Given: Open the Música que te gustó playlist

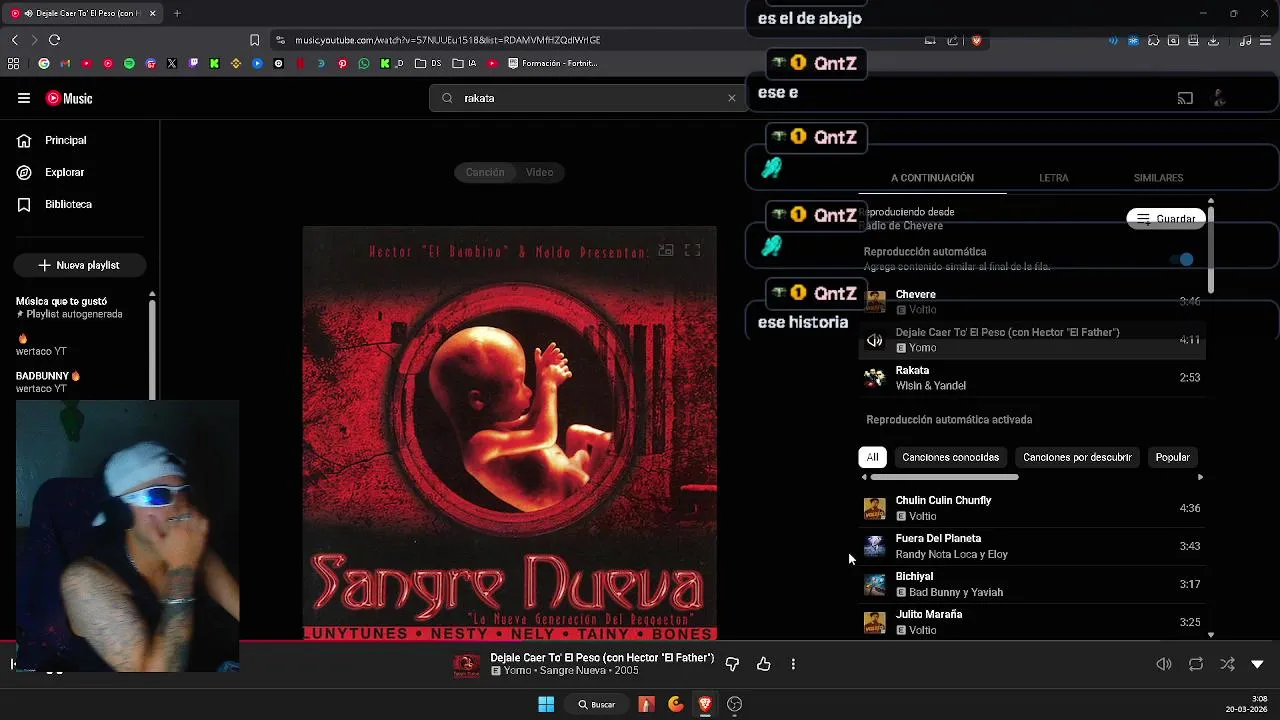Looking at the screenshot, I should point(69,307).
